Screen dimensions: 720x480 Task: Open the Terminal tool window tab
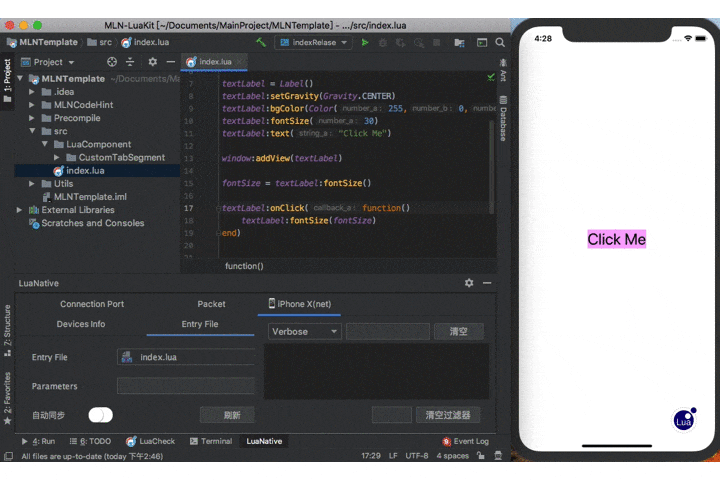pos(211,441)
